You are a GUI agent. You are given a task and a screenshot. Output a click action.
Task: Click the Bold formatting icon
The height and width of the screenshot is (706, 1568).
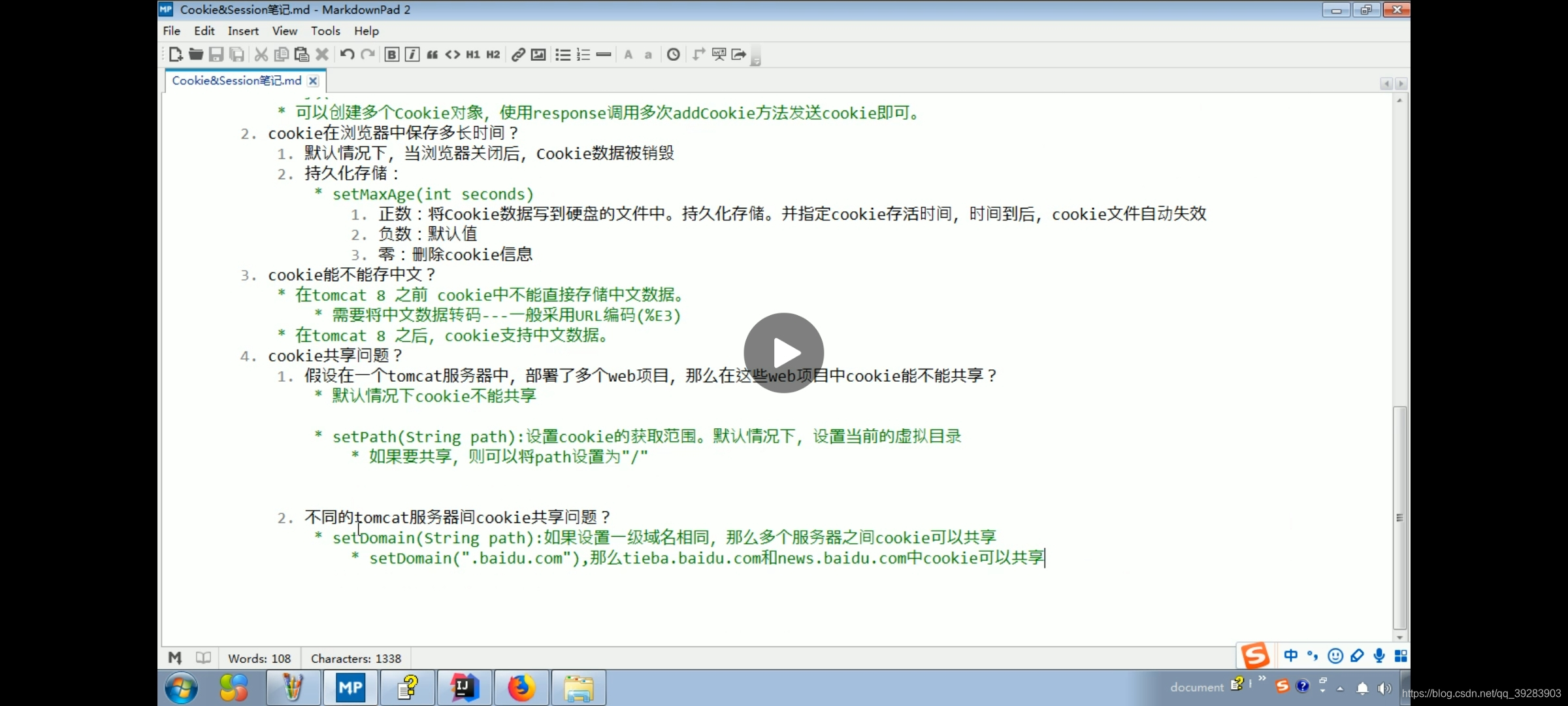pos(391,54)
